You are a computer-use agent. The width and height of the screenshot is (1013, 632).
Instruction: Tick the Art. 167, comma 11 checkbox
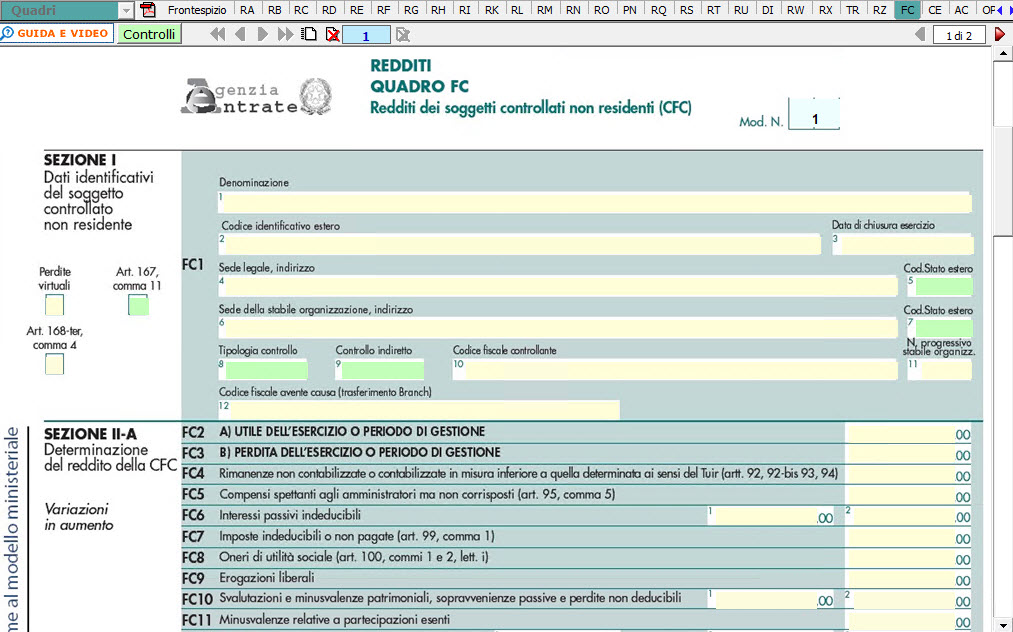tap(138, 304)
